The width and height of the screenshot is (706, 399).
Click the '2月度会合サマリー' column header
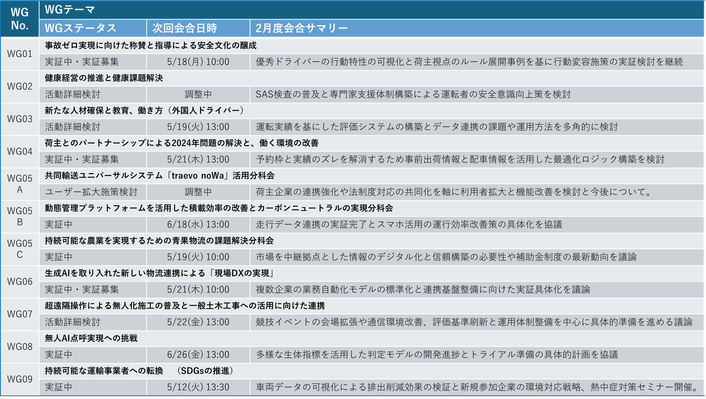pyautogui.click(x=477, y=28)
